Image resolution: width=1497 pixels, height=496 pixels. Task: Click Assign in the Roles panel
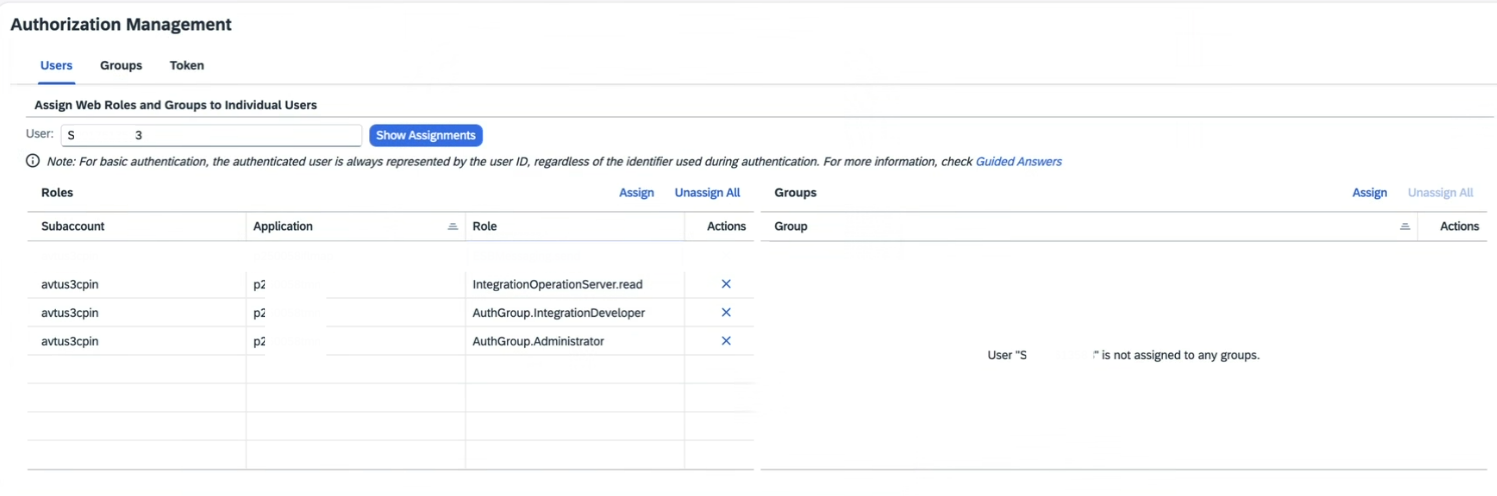click(x=636, y=193)
